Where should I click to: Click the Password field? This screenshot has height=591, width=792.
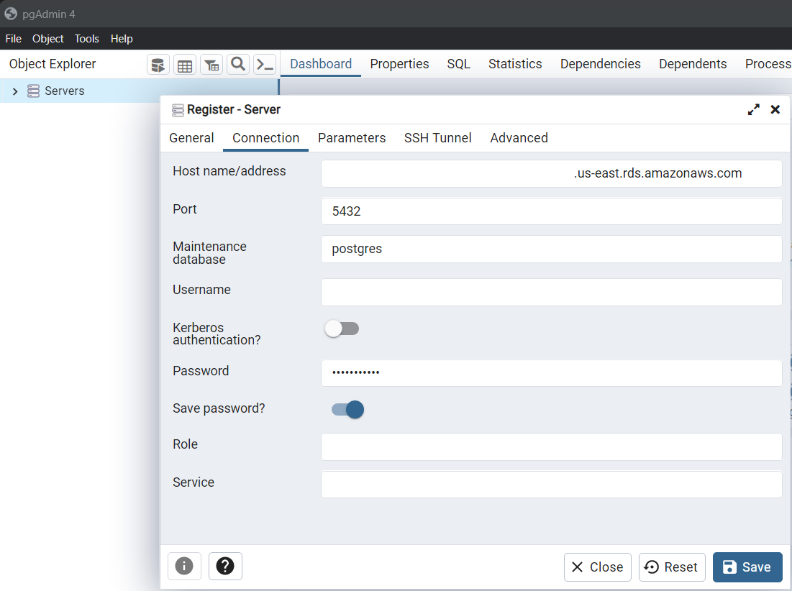click(x=552, y=373)
